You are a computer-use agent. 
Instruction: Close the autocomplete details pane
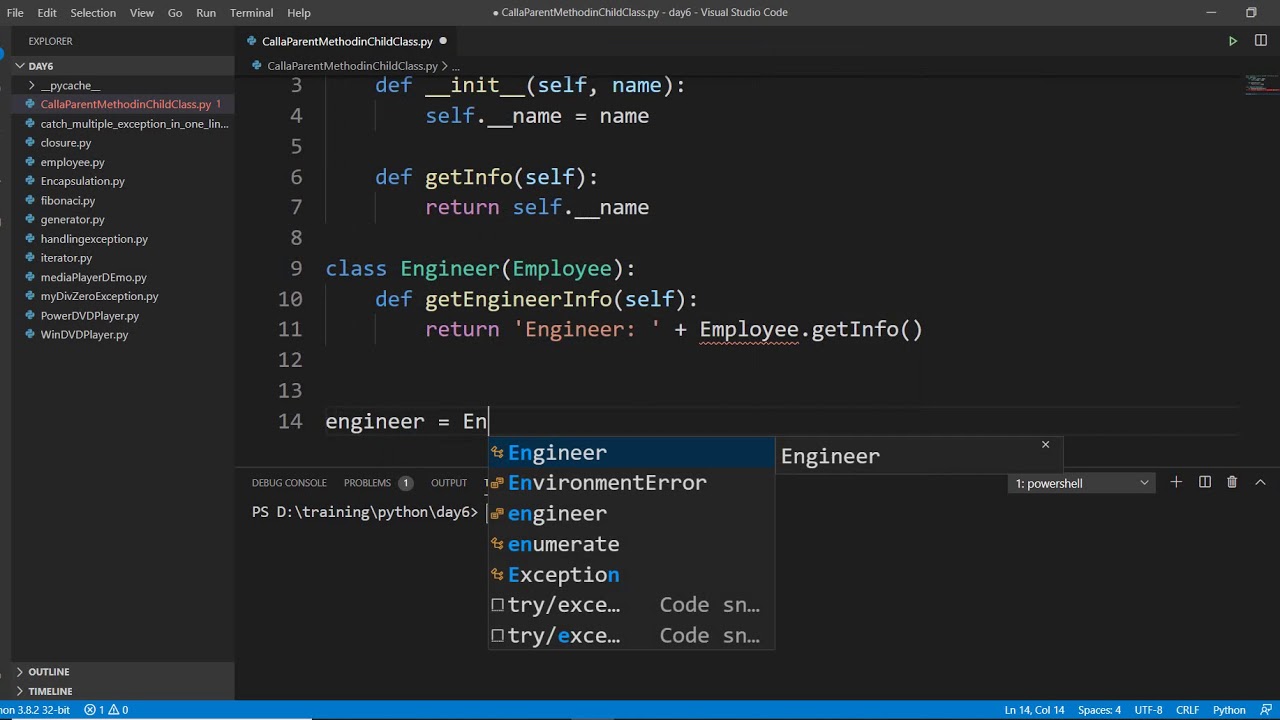[x=1045, y=445]
